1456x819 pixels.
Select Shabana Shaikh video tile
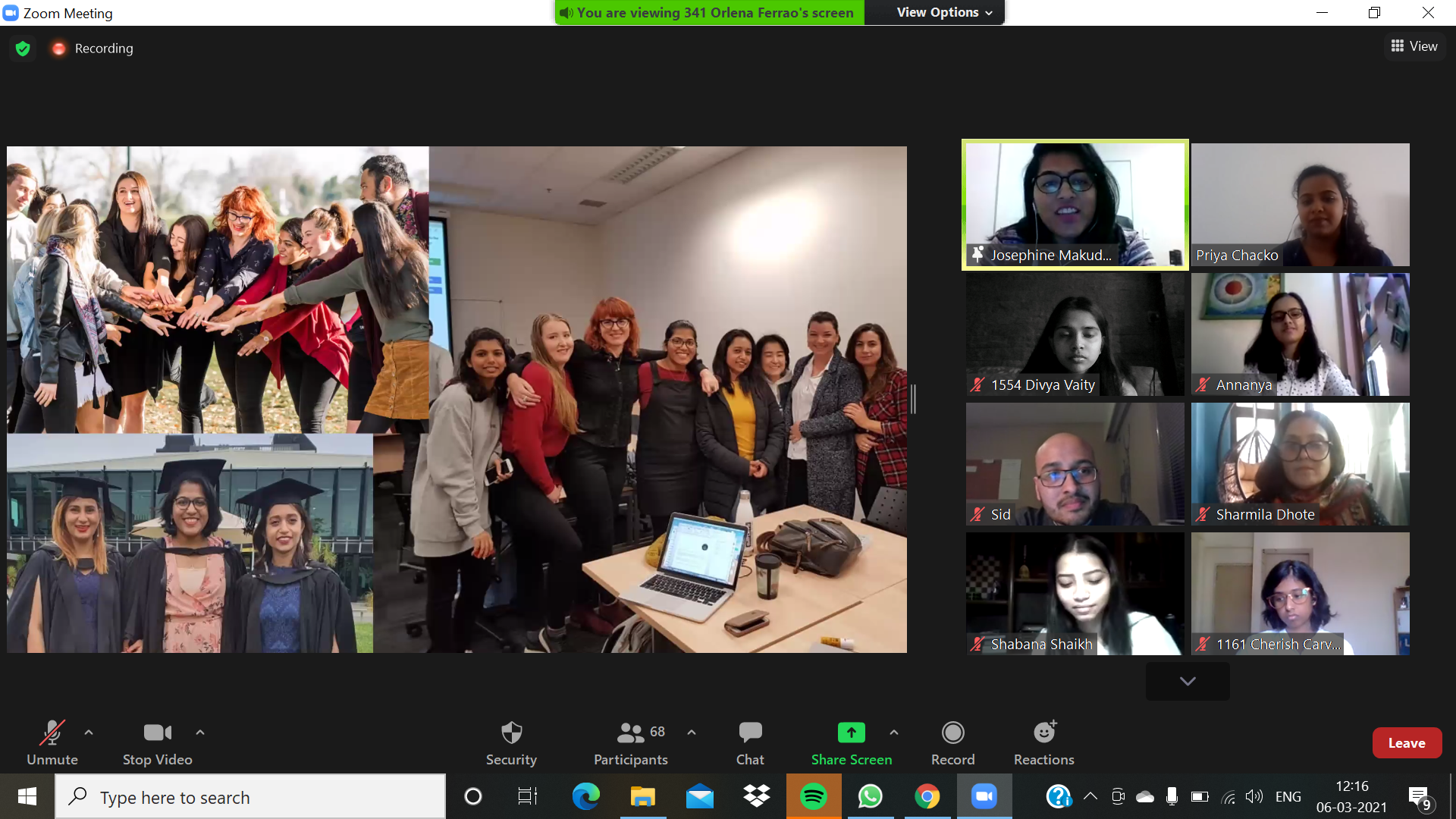coord(1075,594)
